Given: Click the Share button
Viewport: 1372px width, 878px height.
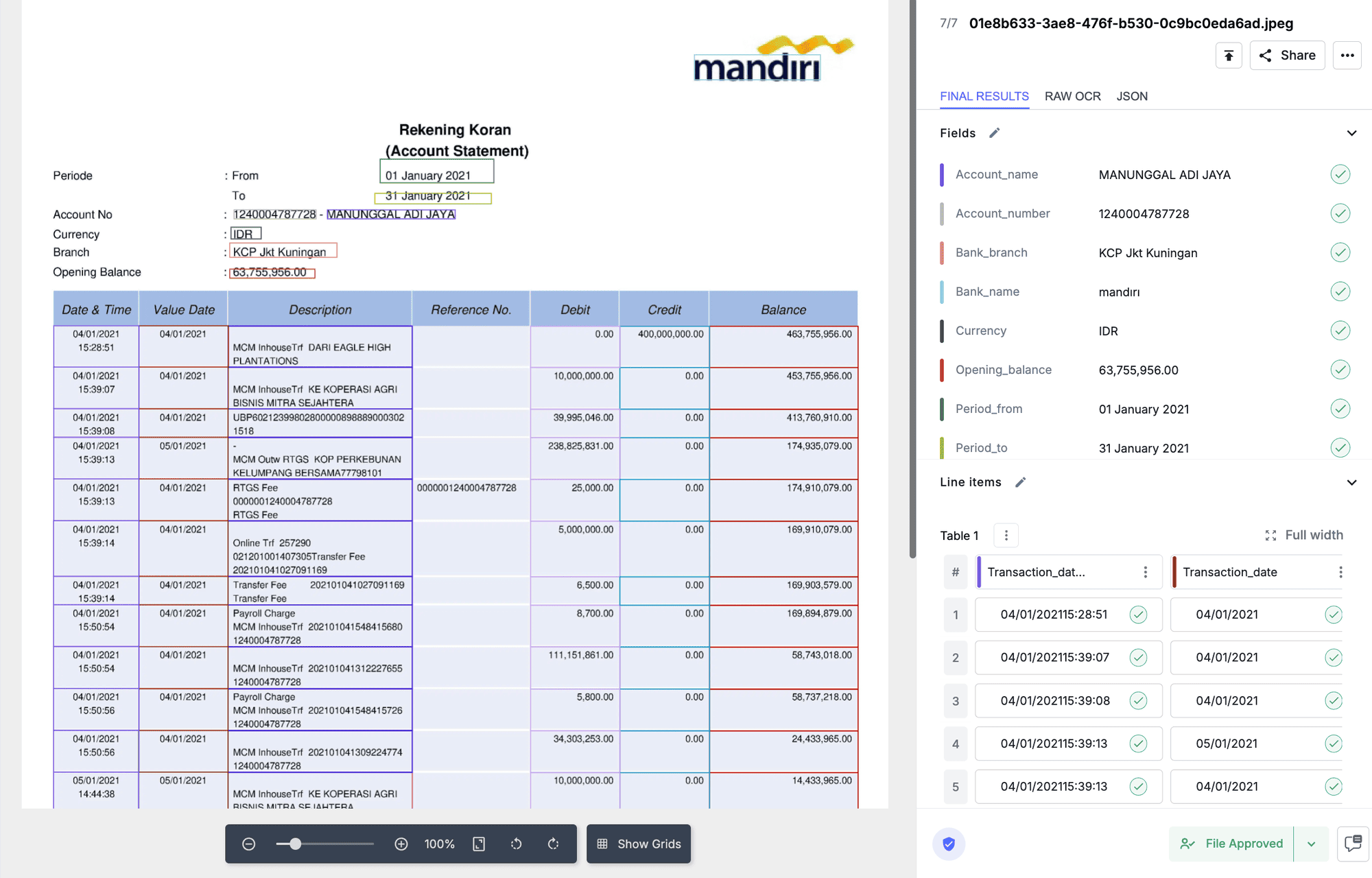Looking at the screenshot, I should (x=1289, y=56).
